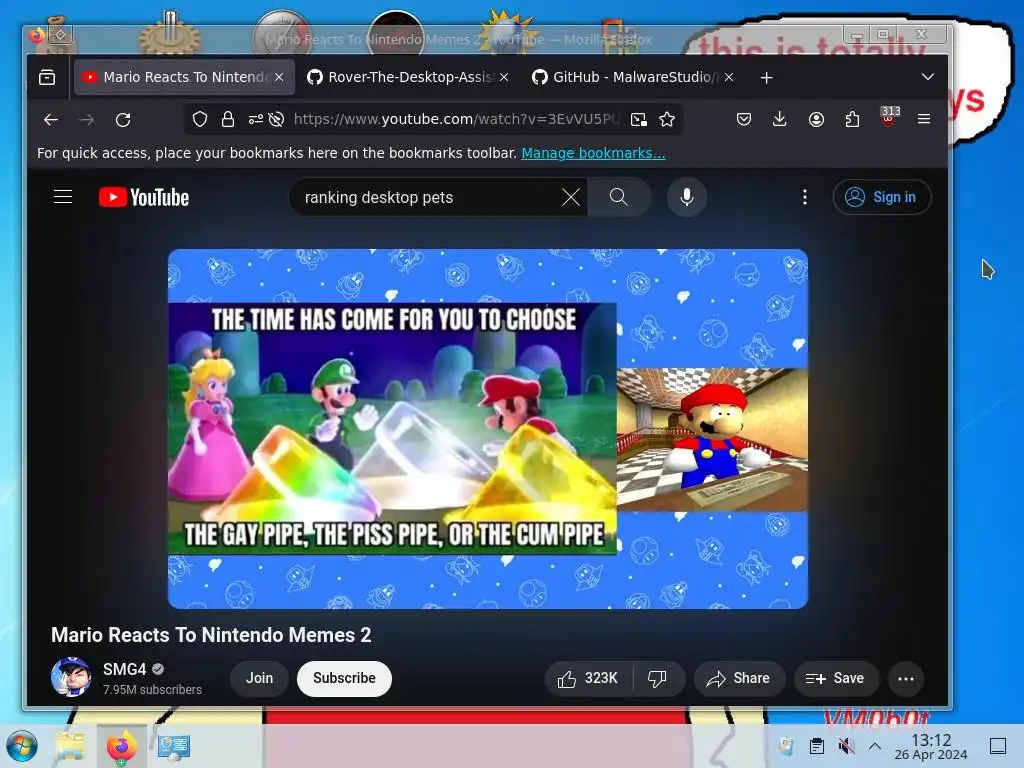Save video to a playlist

[836, 679]
